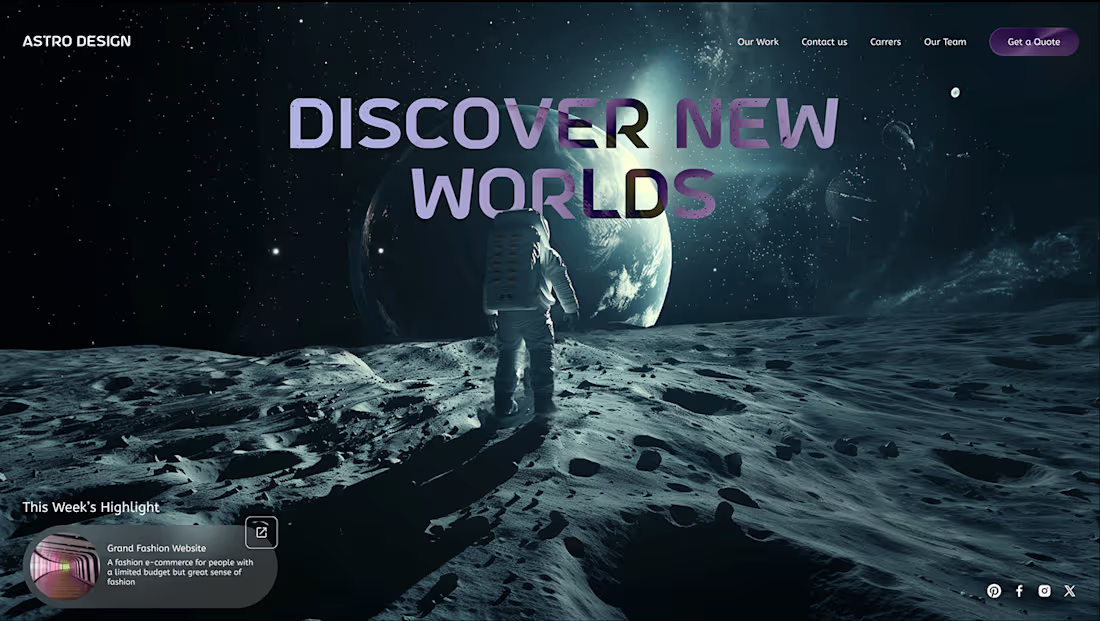Viewport: 1100px width, 621px height.
Task: Click the small white dot near the planet
Action: click(x=955, y=91)
